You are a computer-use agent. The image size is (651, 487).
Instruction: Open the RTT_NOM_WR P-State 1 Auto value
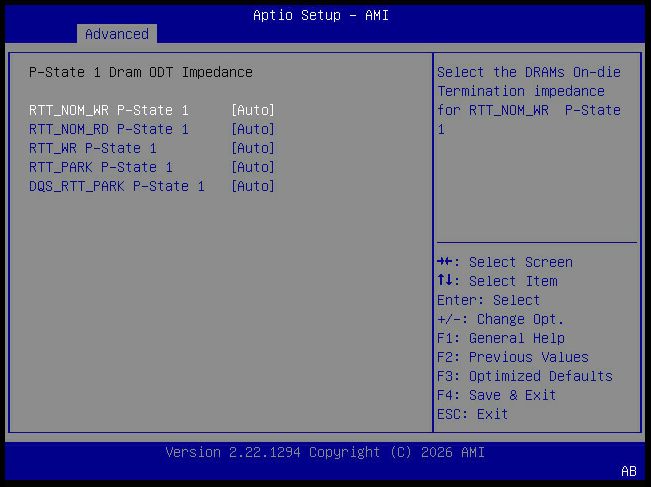click(x=253, y=110)
